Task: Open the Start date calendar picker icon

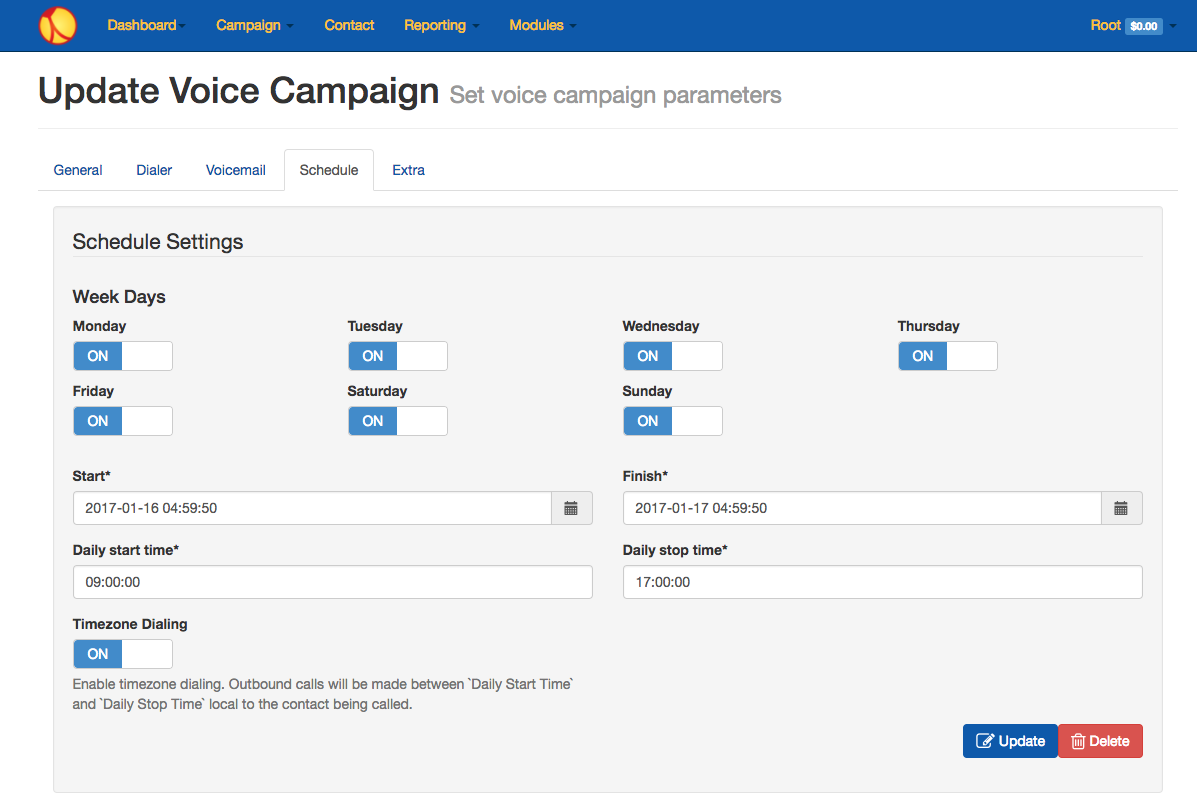Action: pyautogui.click(x=571, y=508)
